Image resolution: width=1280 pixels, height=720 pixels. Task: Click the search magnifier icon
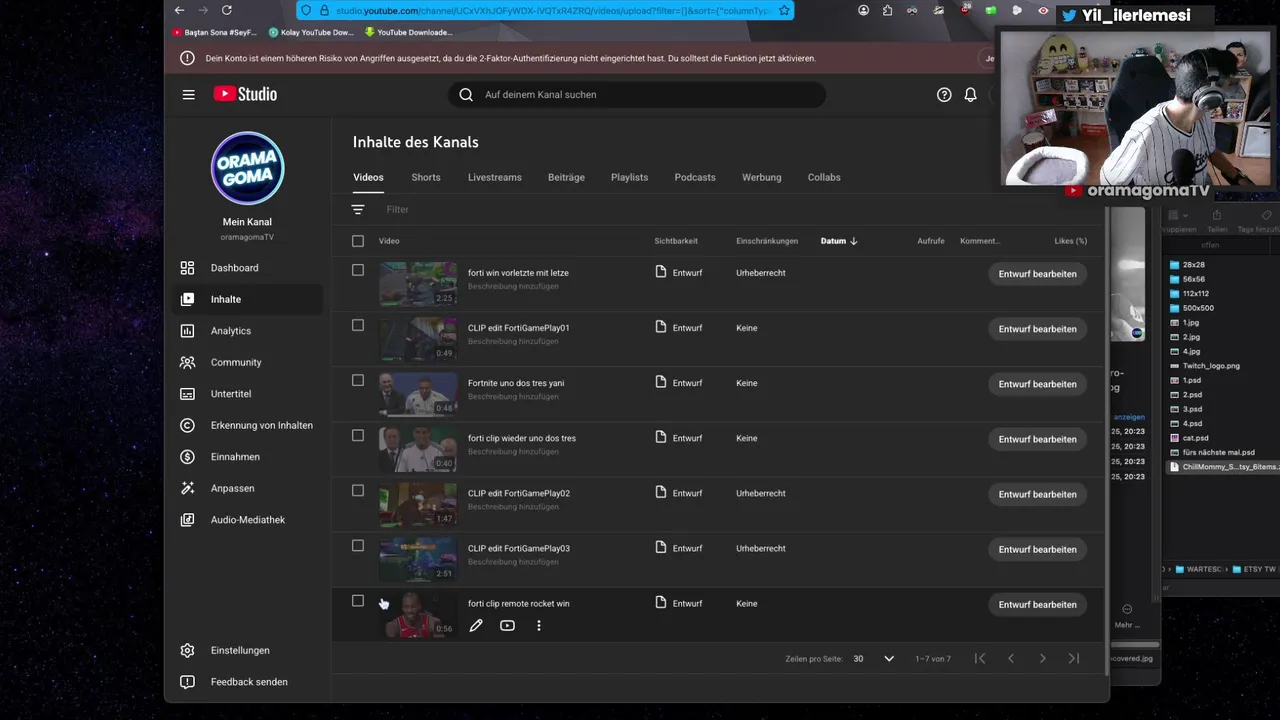pos(466,94)
